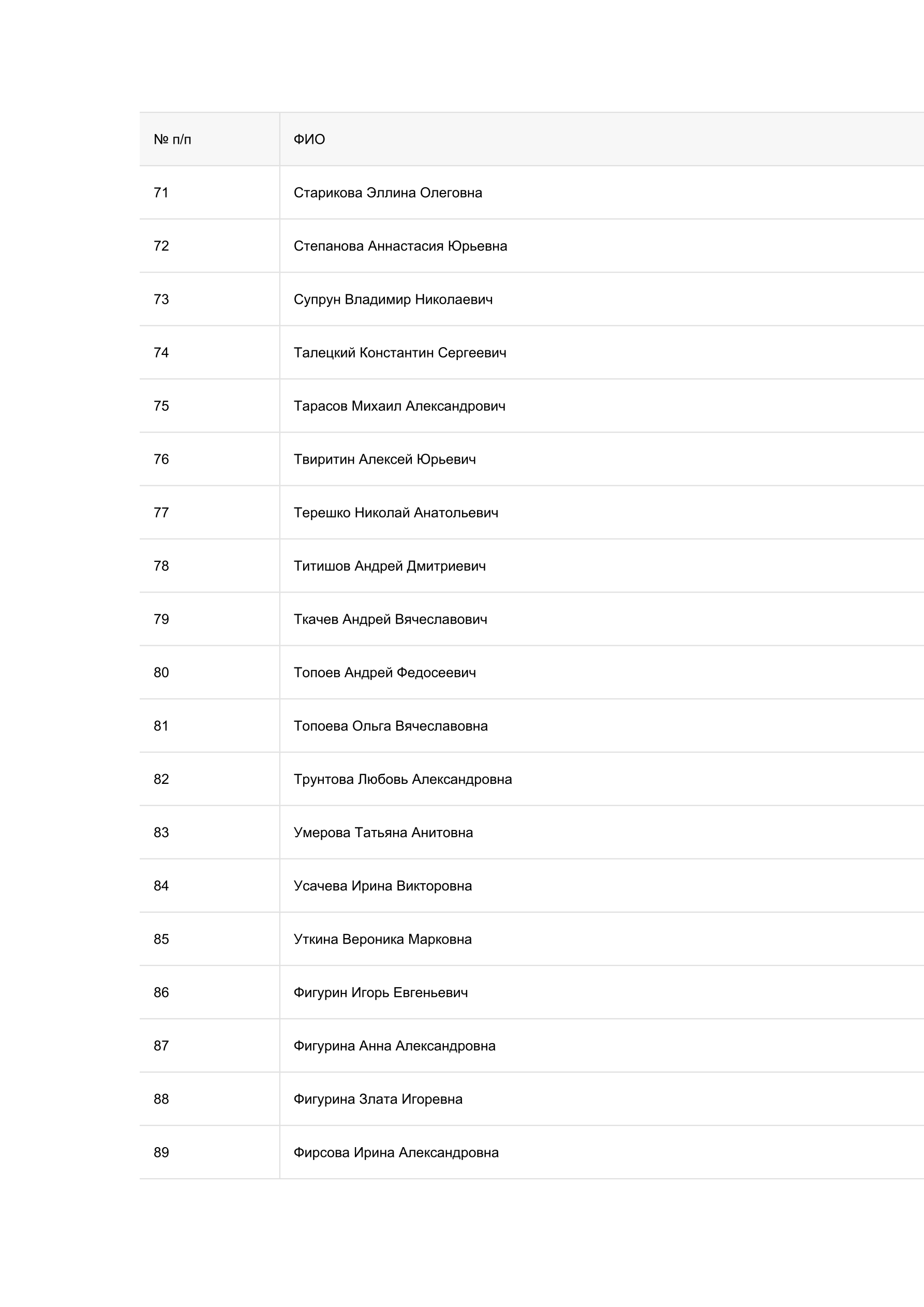Select row Супрун Владимир Николаевич
924x1307 pixels.
pos(532,300)
